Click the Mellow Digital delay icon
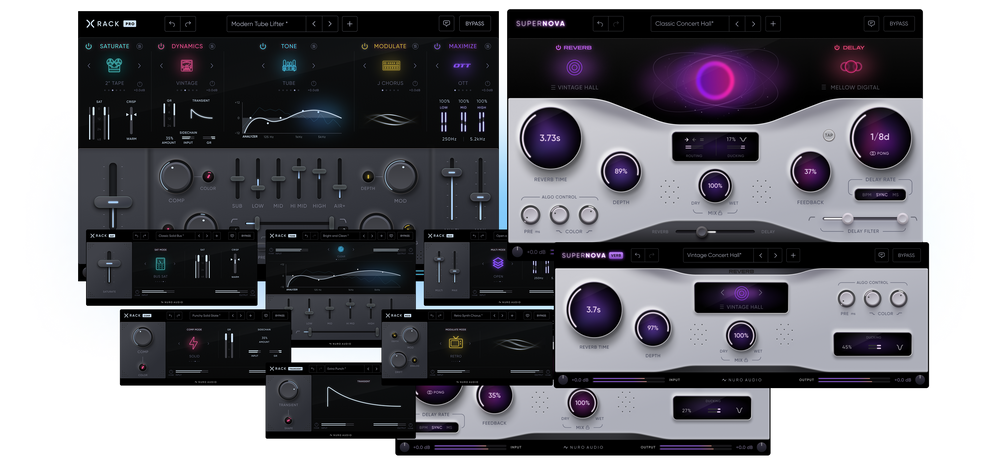The width and height of the screenshot is (1000, 466). 850,67
